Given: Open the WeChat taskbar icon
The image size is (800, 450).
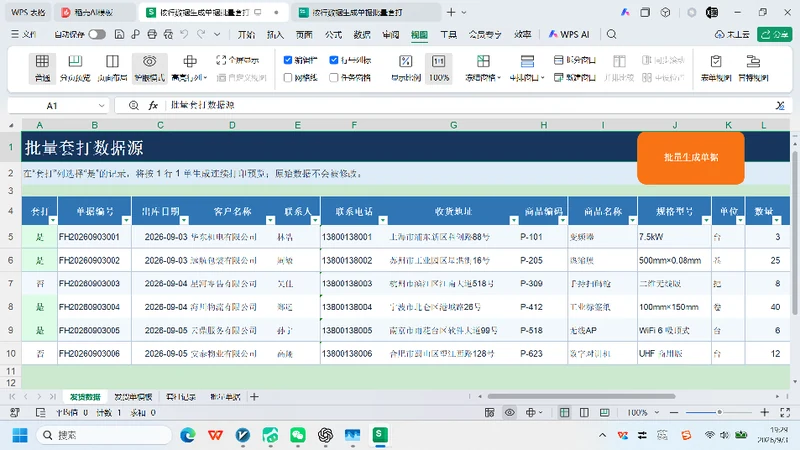Looking at the screenshot, I should point(298,435).
